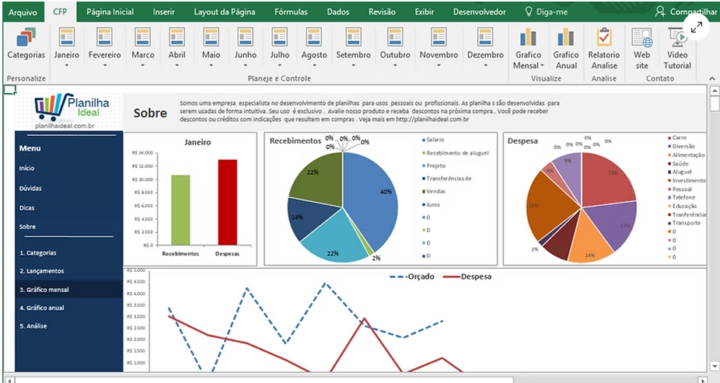Expand the Grafico Mensal dropdown arrow
The width and height of the screenshot is (720, 383).
(x=542, y=66)
